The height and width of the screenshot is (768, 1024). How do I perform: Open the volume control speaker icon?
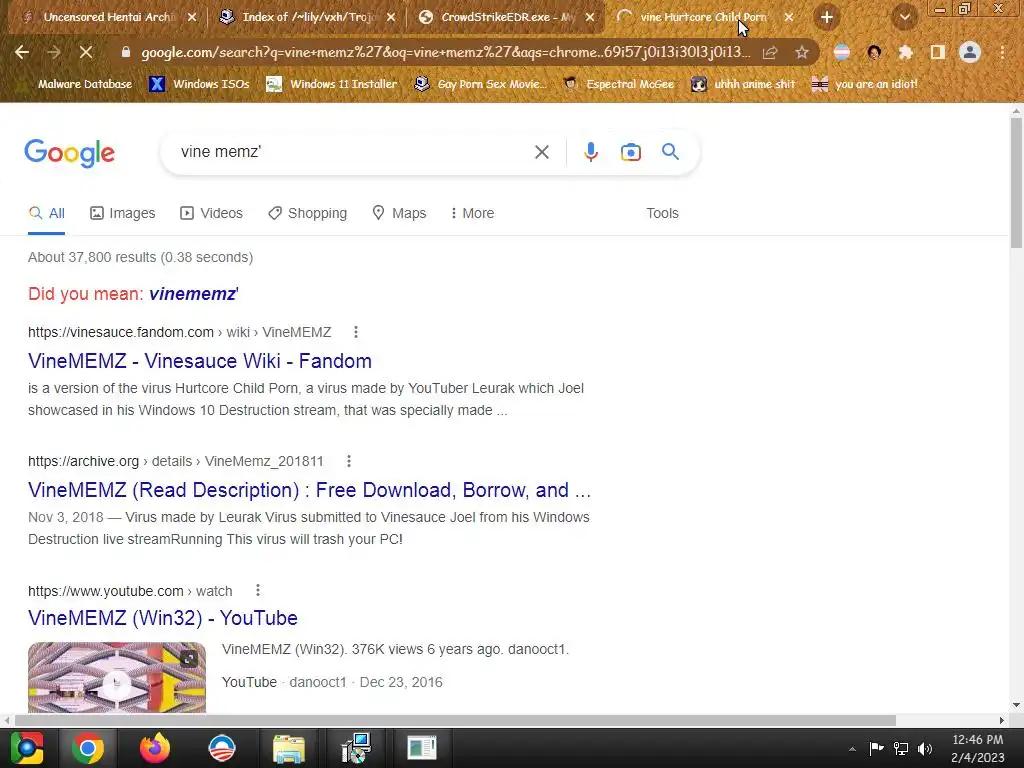pos(925,748)
